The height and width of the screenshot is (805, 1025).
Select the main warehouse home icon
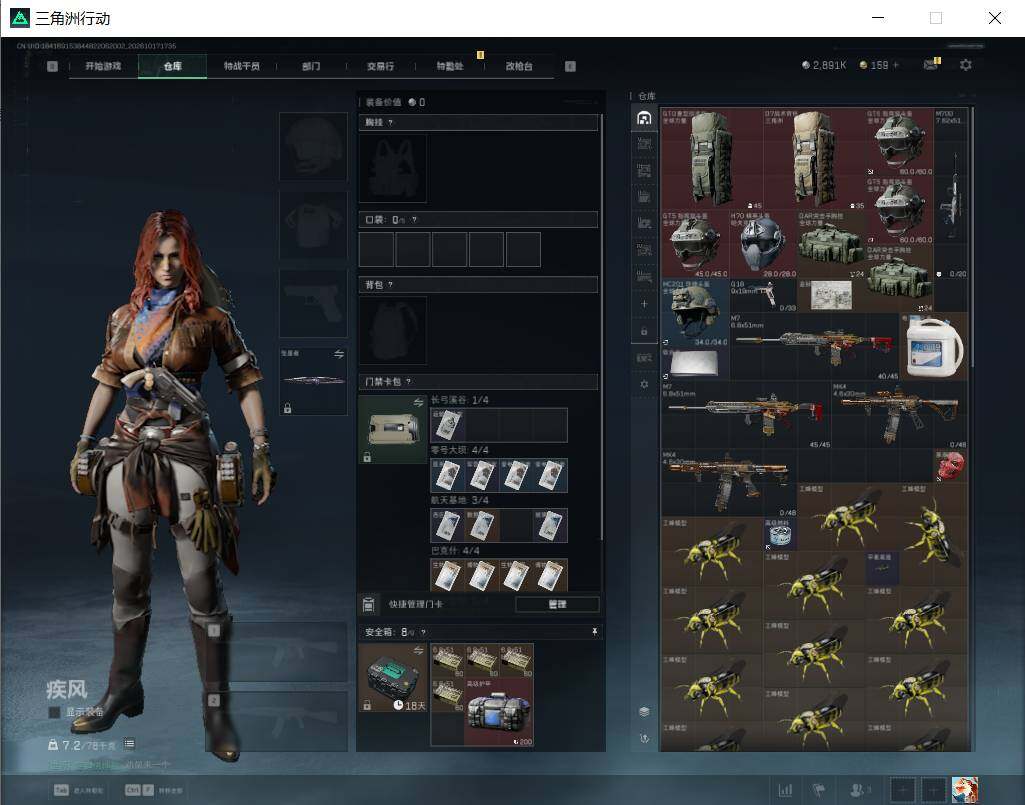[644, 118]
